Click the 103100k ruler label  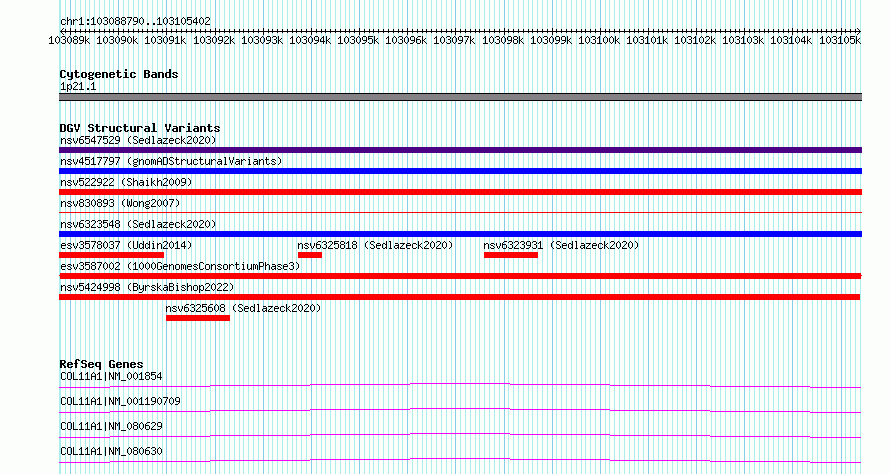coord(599,40)
